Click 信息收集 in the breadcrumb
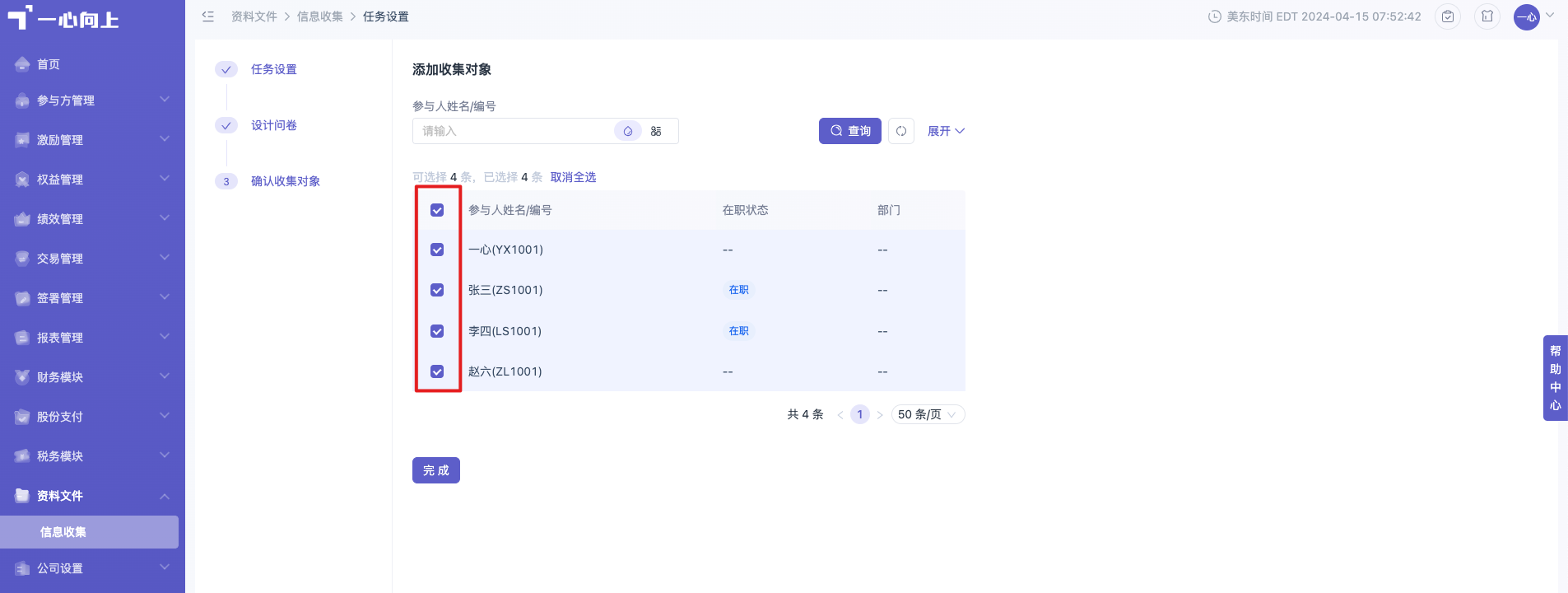 point(320,16)
